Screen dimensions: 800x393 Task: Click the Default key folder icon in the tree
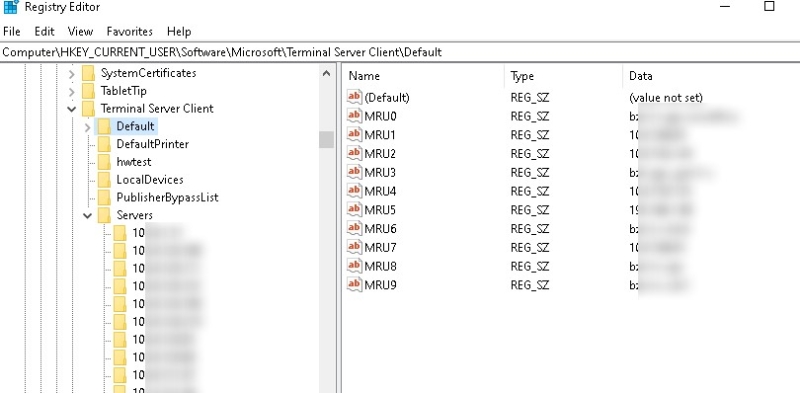coord(104,127)
